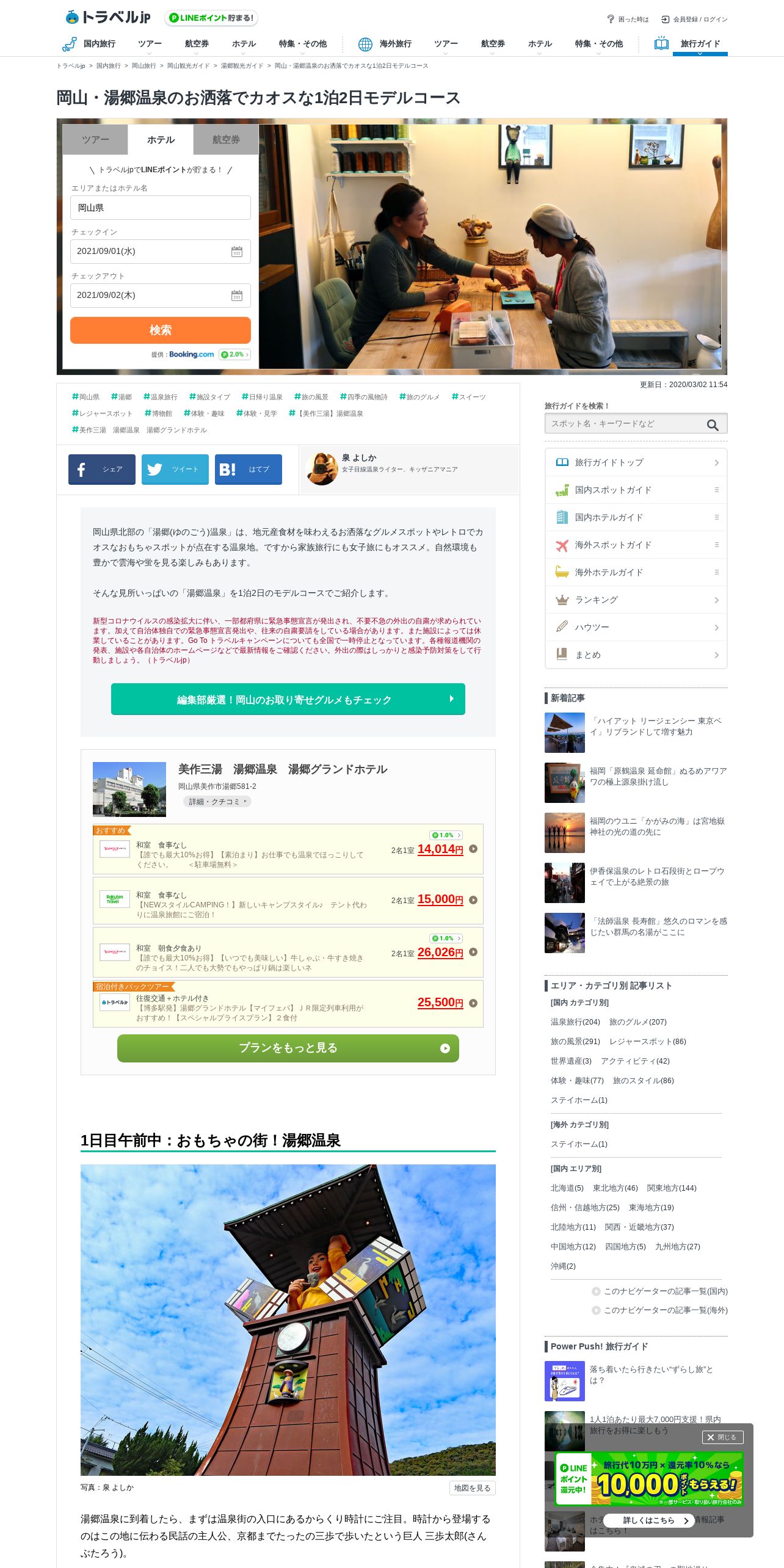Open まとめ sidebar item

(636, 655)
